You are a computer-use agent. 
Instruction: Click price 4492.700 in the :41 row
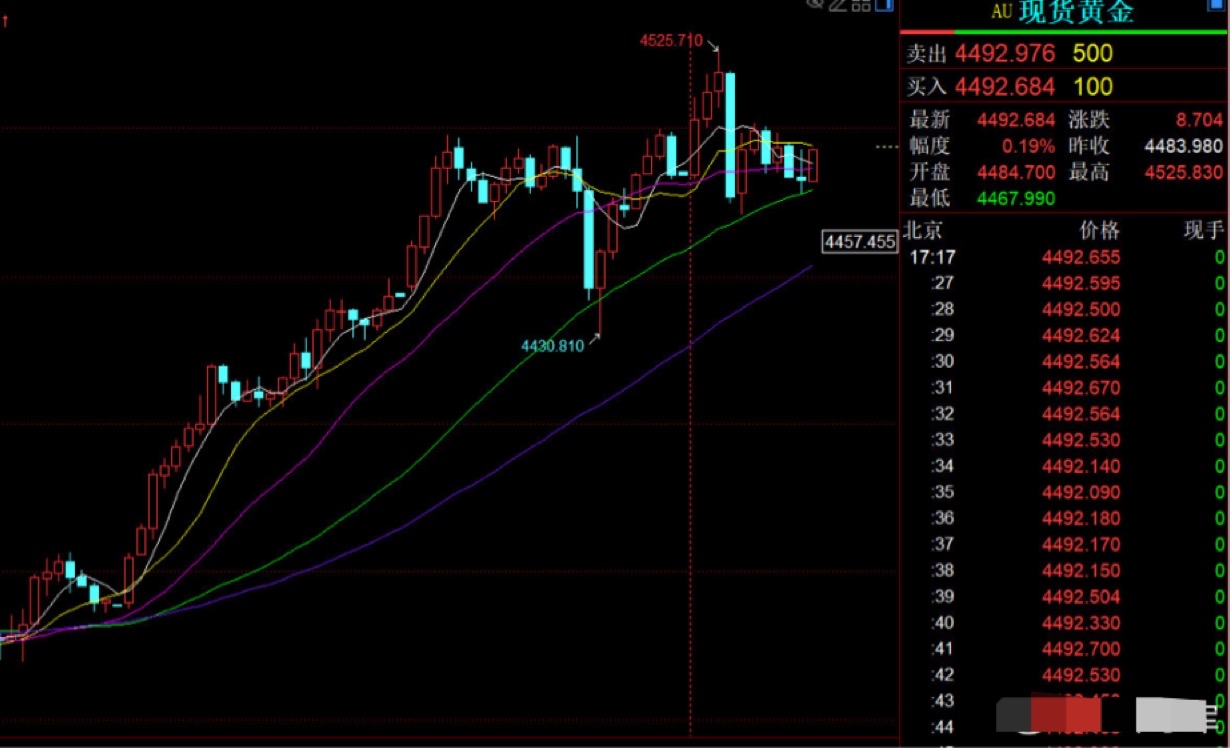click(1081, 649)
